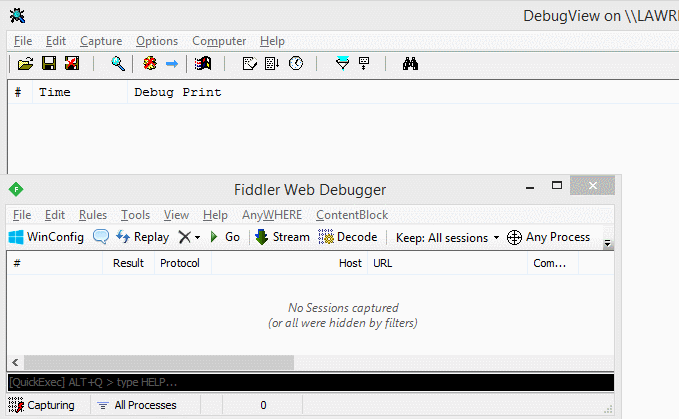Sort by the URL column in Fiddler

pyautogui.click(x=447, y=263)
